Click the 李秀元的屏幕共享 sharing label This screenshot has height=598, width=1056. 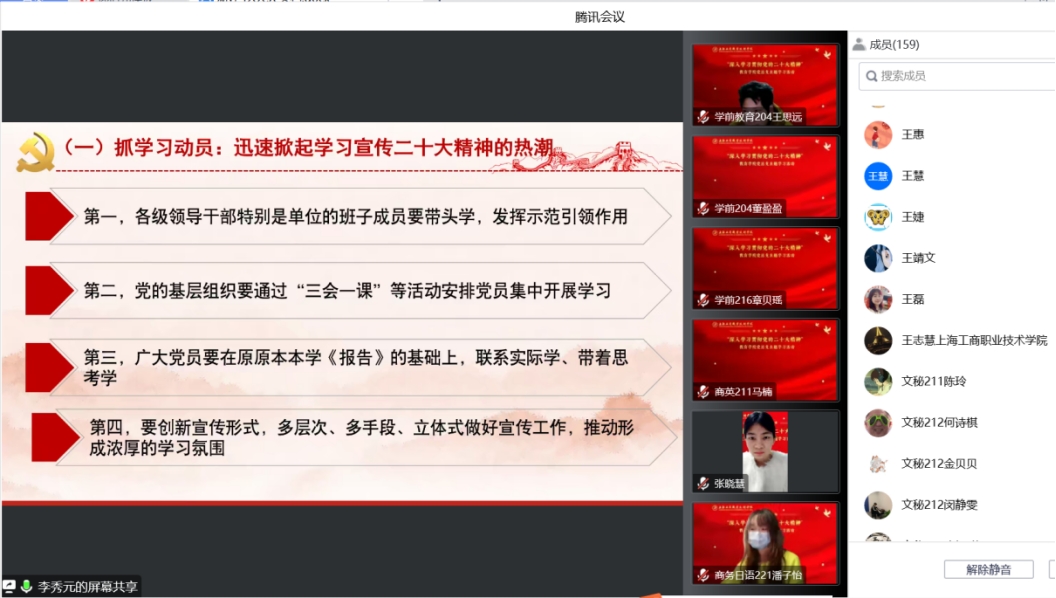(88, 587)
